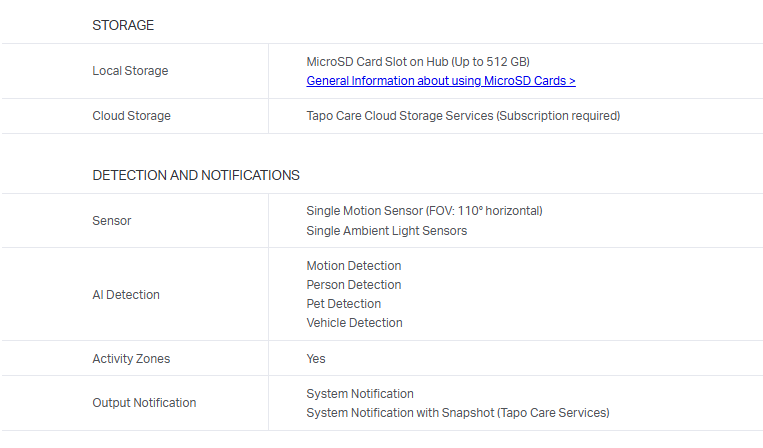Click the Output Notification row label
The image size is (763, 448).
[144, 403]
